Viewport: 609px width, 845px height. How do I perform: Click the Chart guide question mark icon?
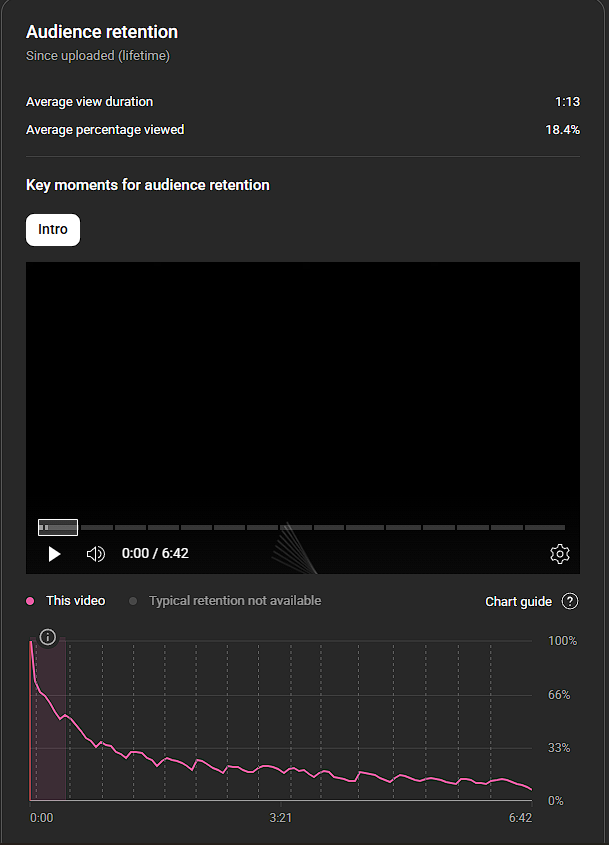pos(570,601)
